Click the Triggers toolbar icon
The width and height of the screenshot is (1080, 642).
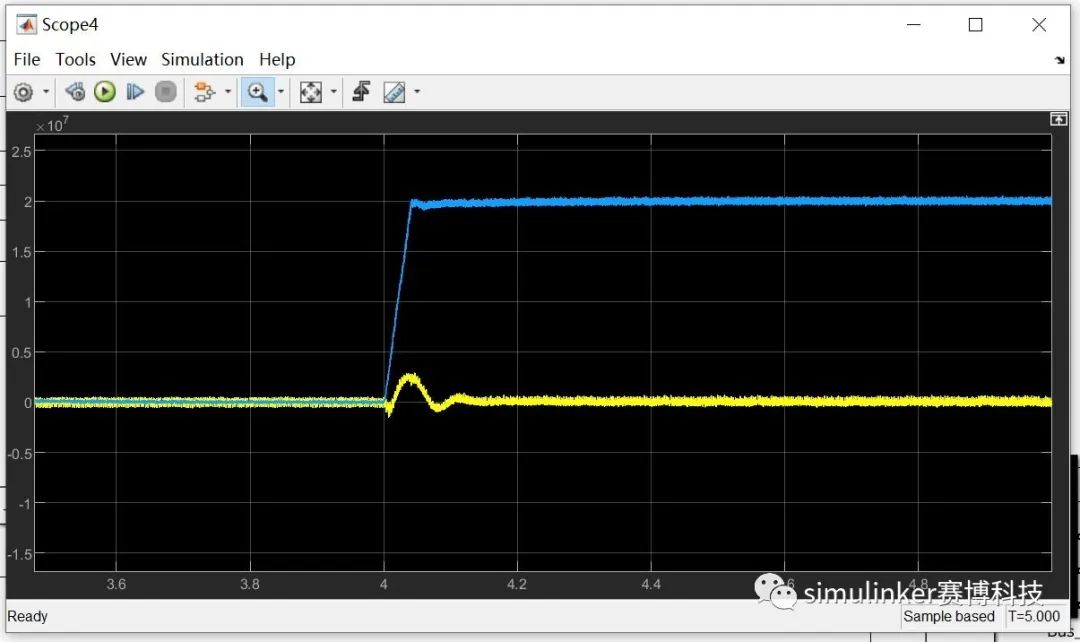(362, 92)
